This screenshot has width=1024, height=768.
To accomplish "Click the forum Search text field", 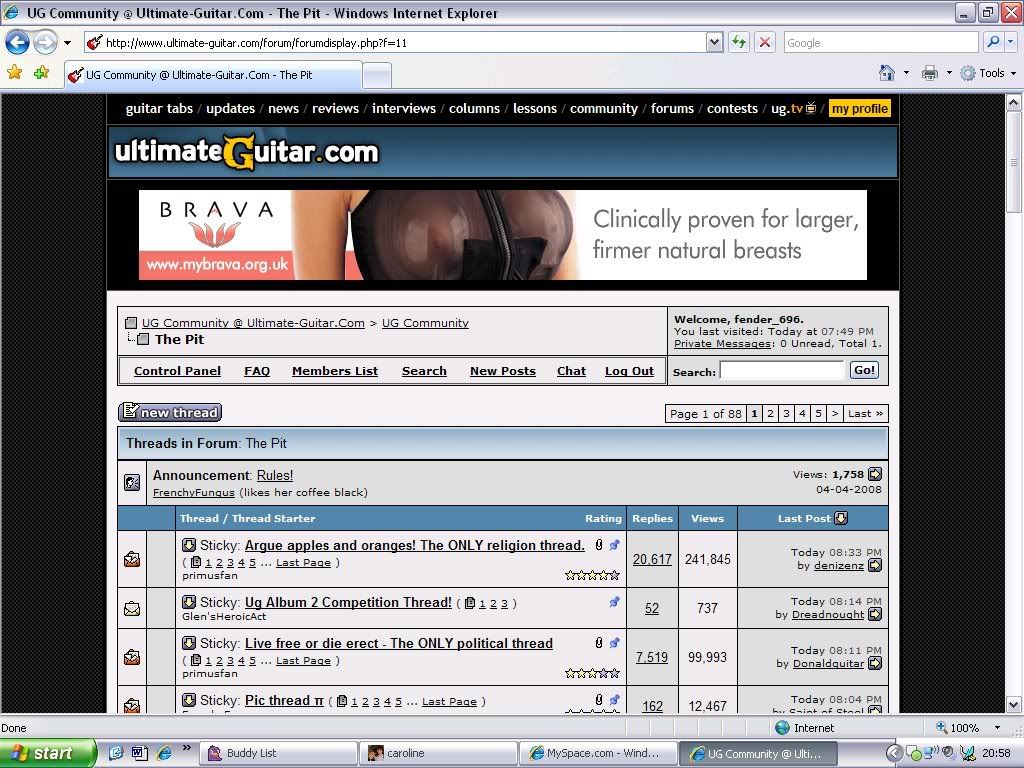I will [782, 371].
